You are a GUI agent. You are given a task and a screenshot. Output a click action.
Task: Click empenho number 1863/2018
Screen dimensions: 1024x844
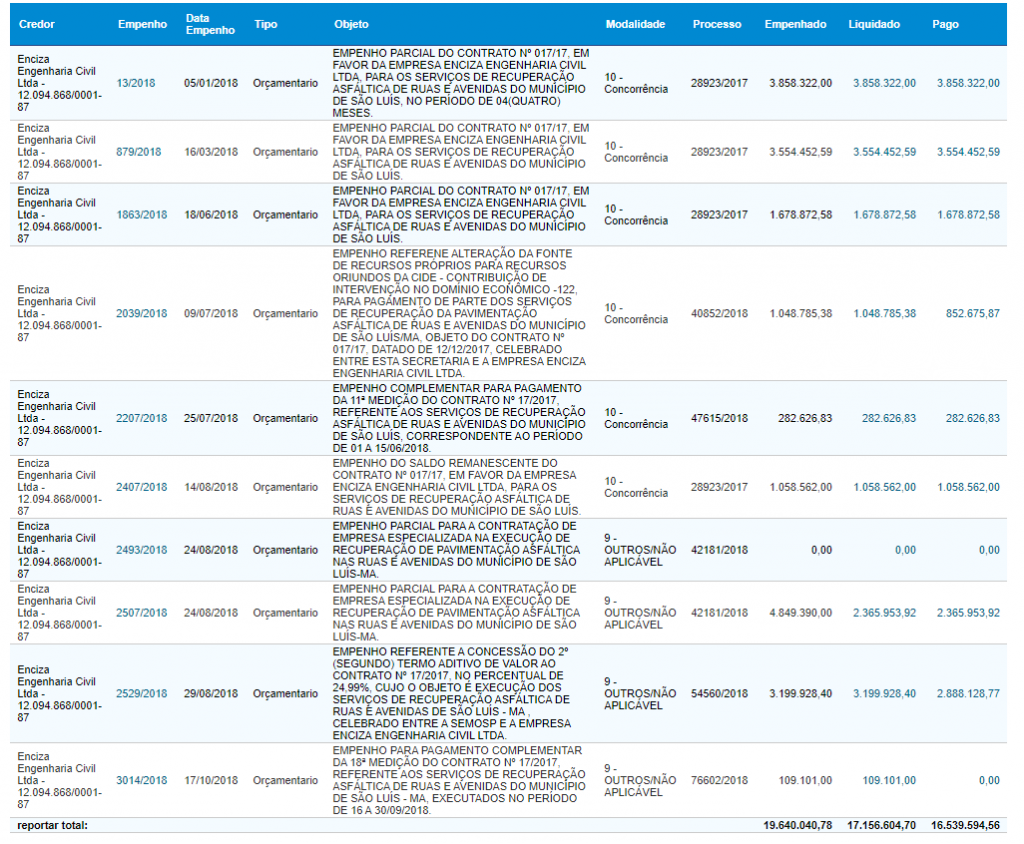141,215
